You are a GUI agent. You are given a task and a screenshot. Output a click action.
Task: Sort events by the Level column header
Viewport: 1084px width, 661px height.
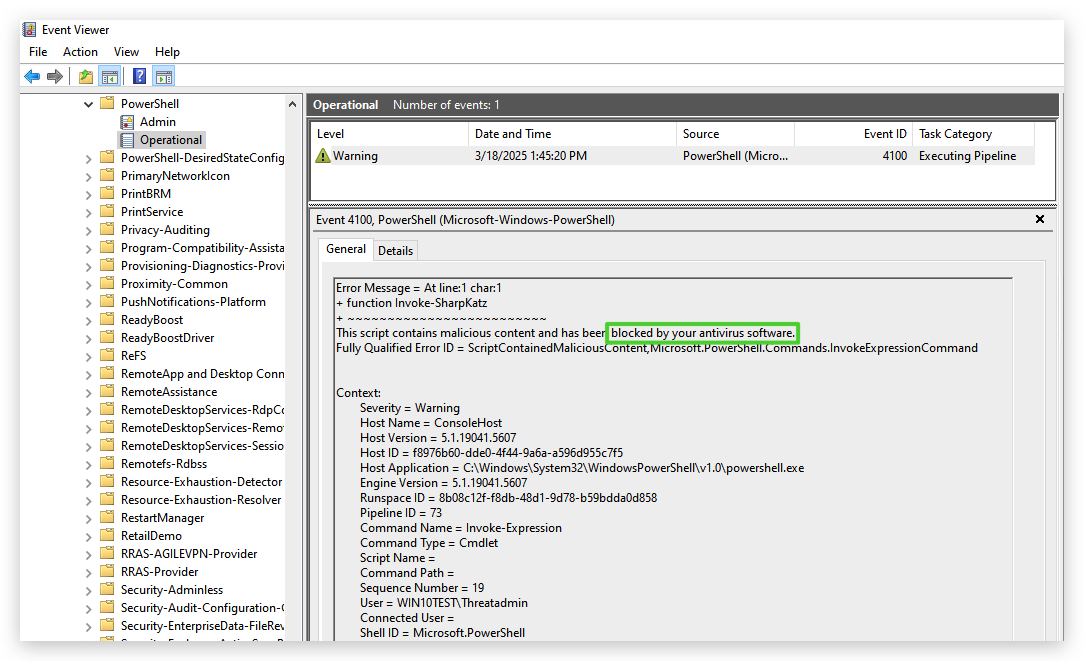(390, 134)
